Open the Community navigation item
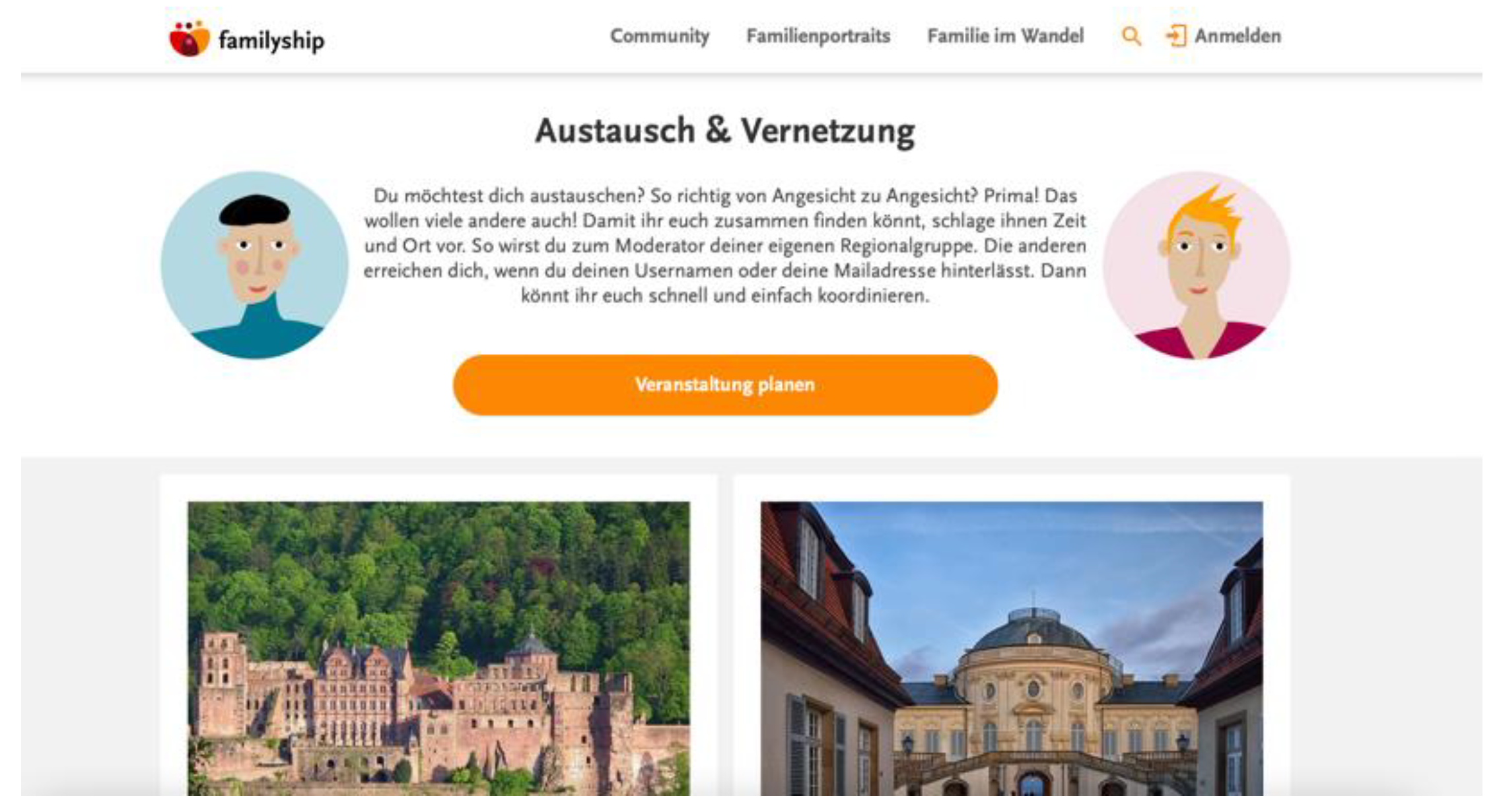 660,36
